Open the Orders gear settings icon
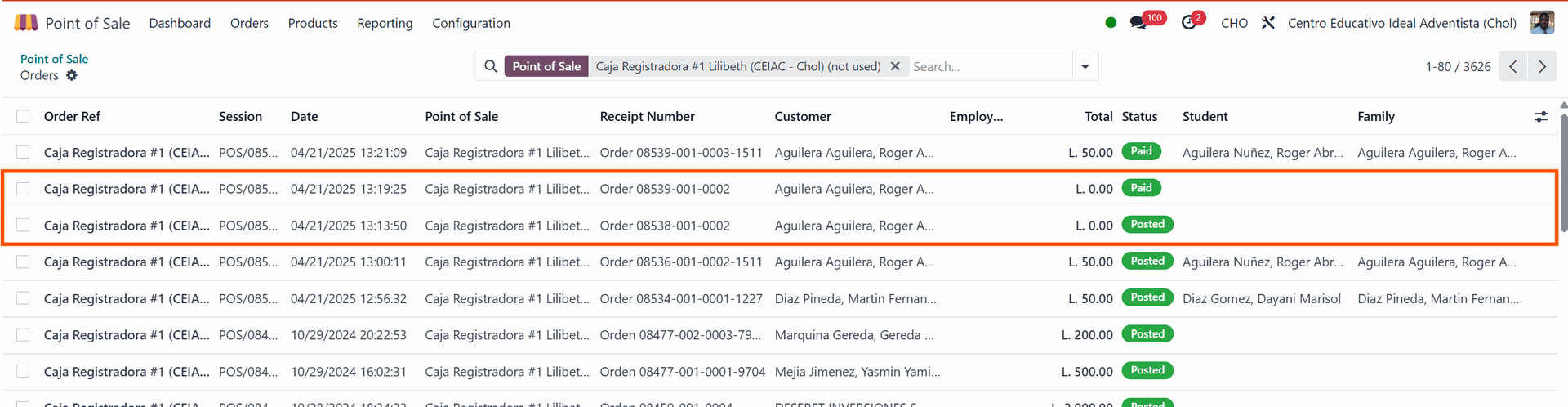Image resolution: width=1568 pixels, height=407 pixels. click(x=72, y=75)
